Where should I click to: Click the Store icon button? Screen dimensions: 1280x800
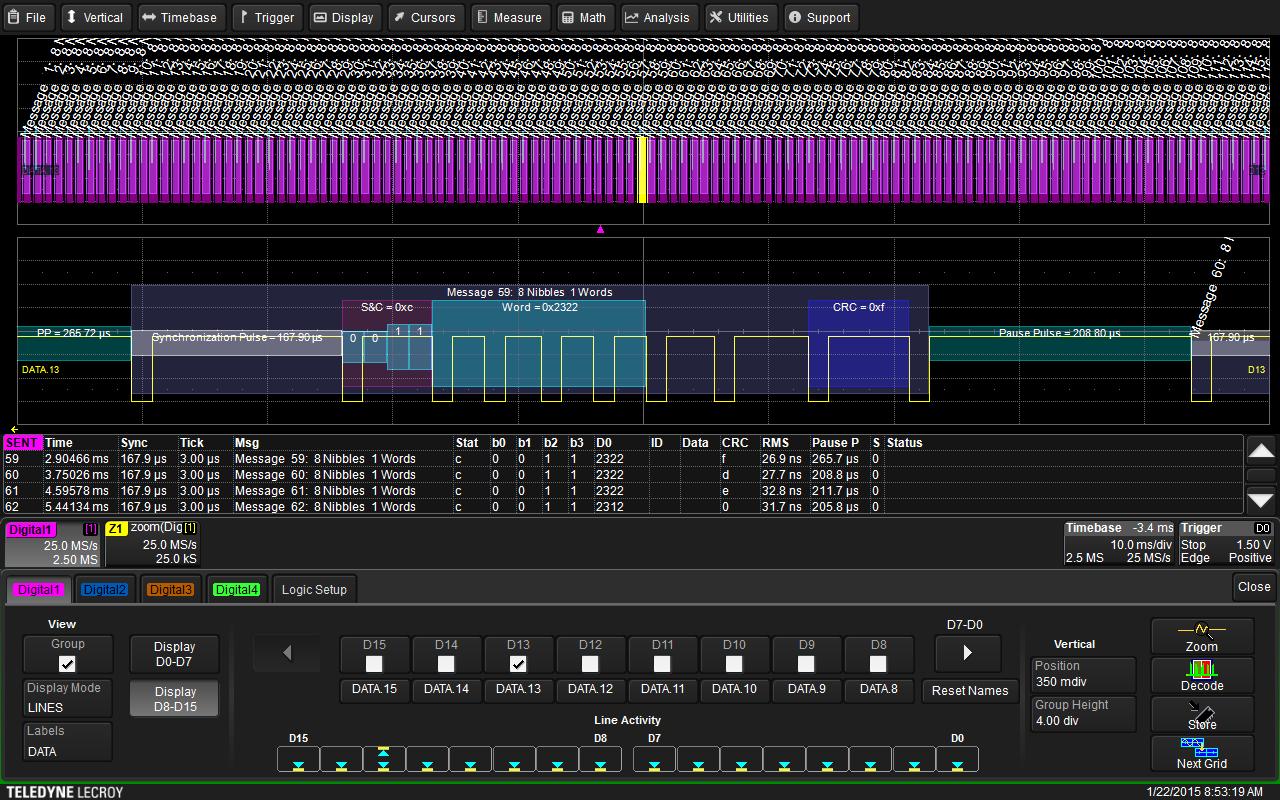pyautogui.click(x=1202, y=714)
